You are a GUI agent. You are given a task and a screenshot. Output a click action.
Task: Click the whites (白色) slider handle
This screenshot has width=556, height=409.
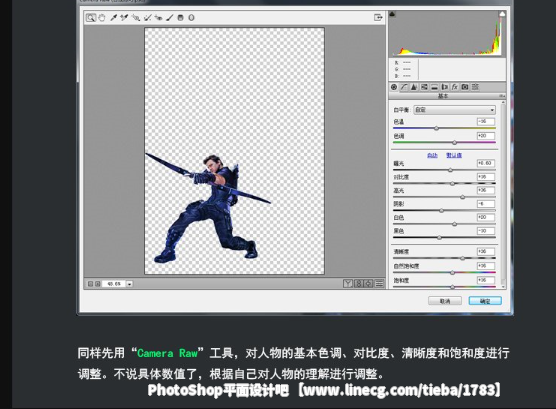(454, 224)
